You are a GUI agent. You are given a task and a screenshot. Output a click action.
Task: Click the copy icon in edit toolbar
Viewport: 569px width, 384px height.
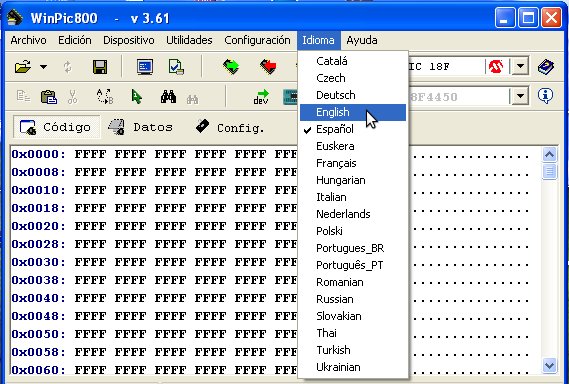click(x=24, y=97)
